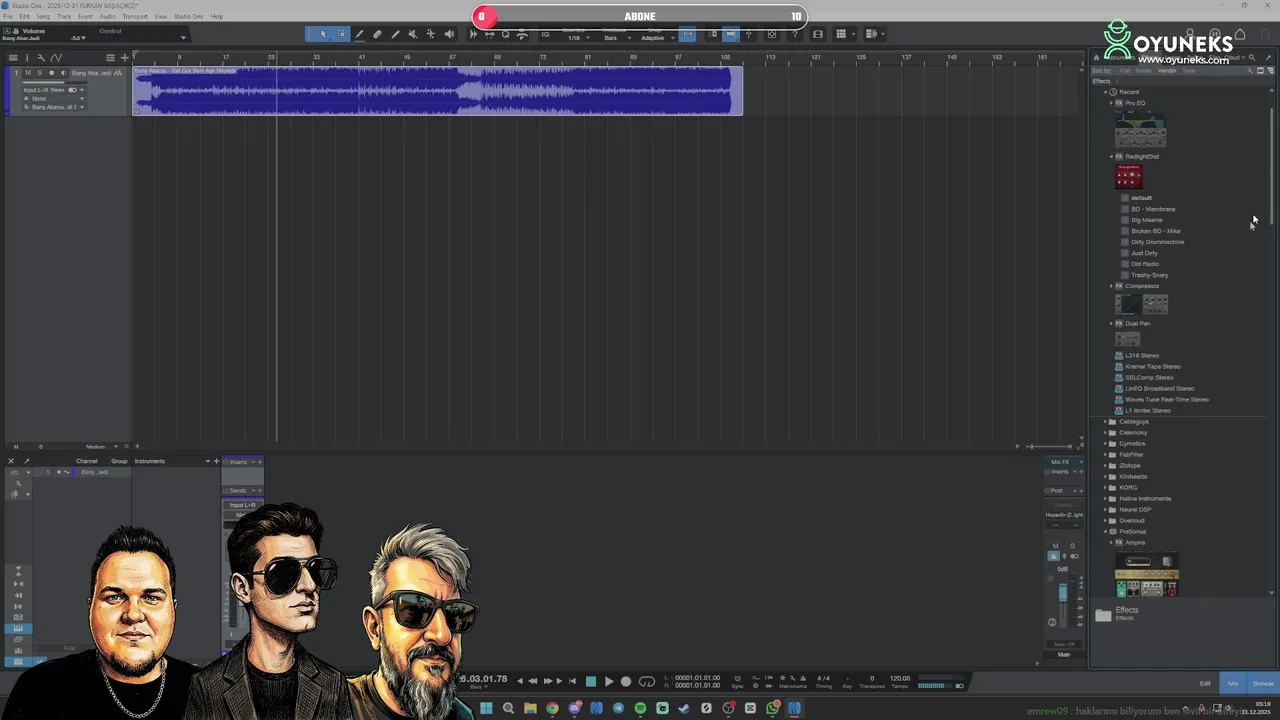Open the RedlightDist plugin thumbnail

click(x=1129, y=177)
